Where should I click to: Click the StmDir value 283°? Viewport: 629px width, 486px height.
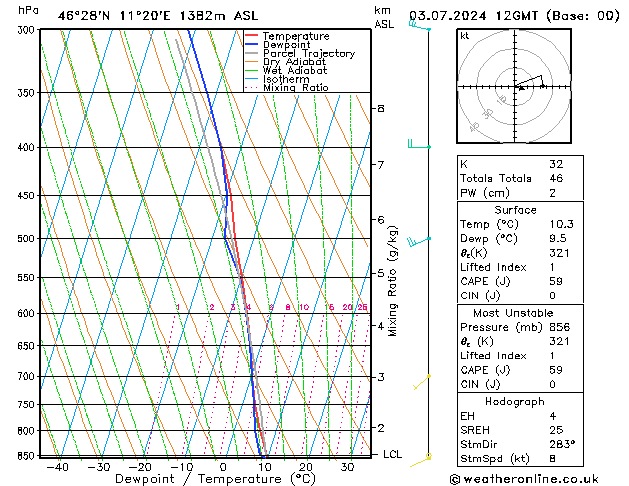pos(562,444)
